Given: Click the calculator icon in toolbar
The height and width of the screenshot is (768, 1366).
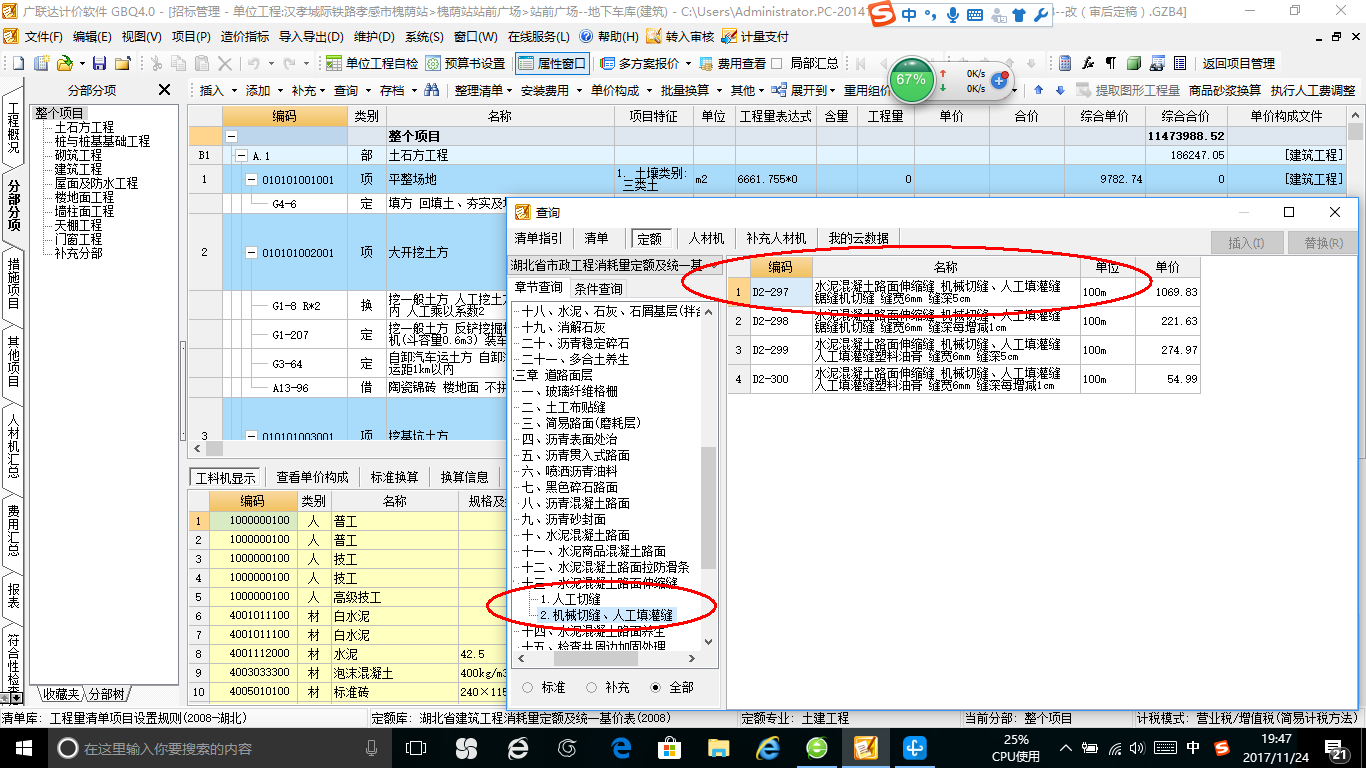Looking at the screenshot, I should click(x=1065, y=63).
